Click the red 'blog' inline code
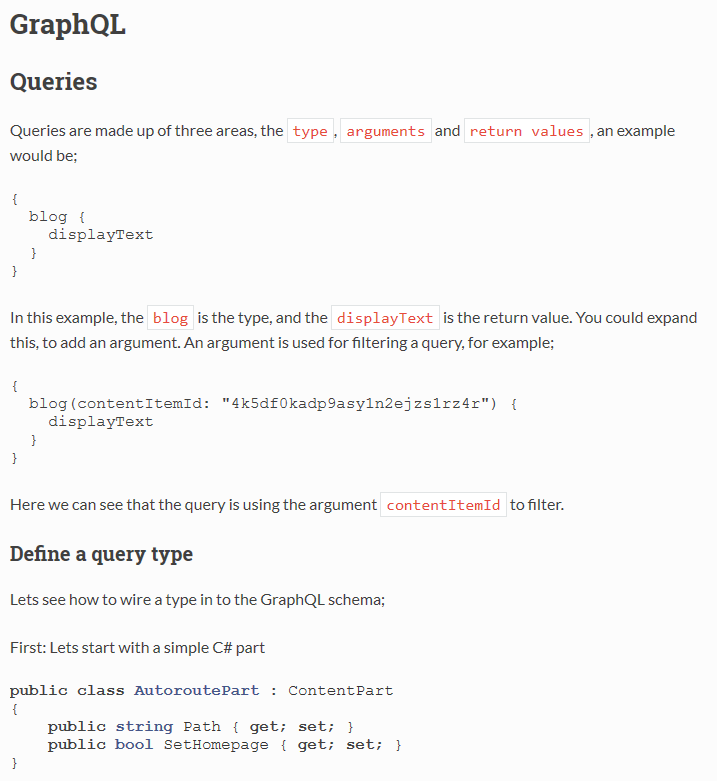The image size is (717, 781). (170, 318)
